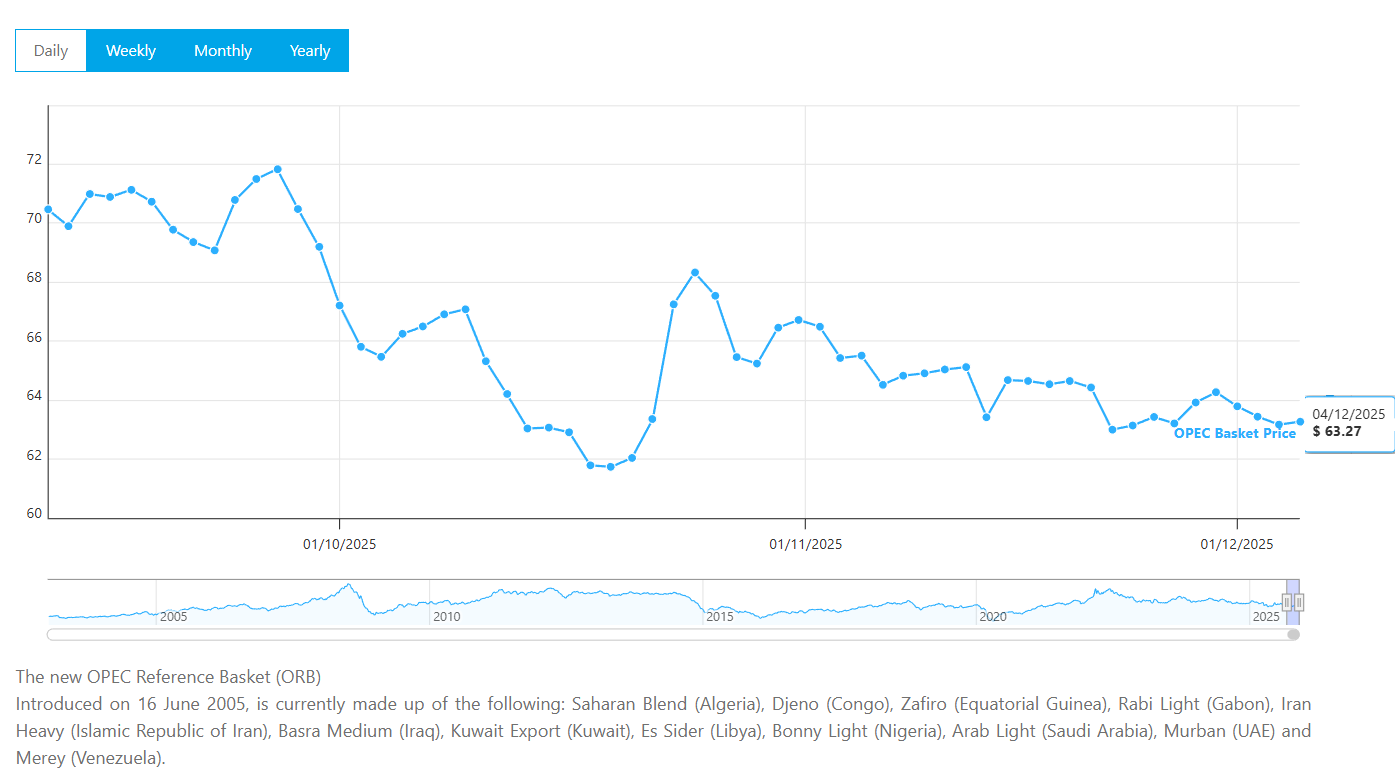Show the Yearly basket prices
Viewport: 1400px width, 781px height.
310,51
